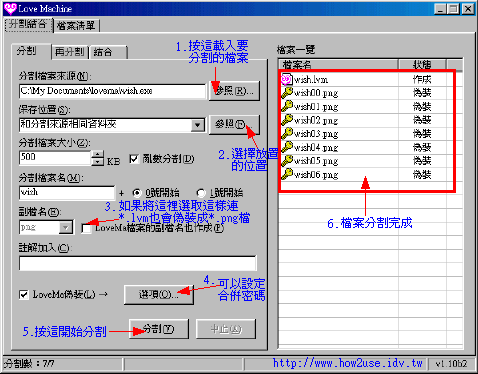This screenshot has height=374, width=478.
Task: Toggle the 亂數分割 random split checkbox
Action: (133, 159)
